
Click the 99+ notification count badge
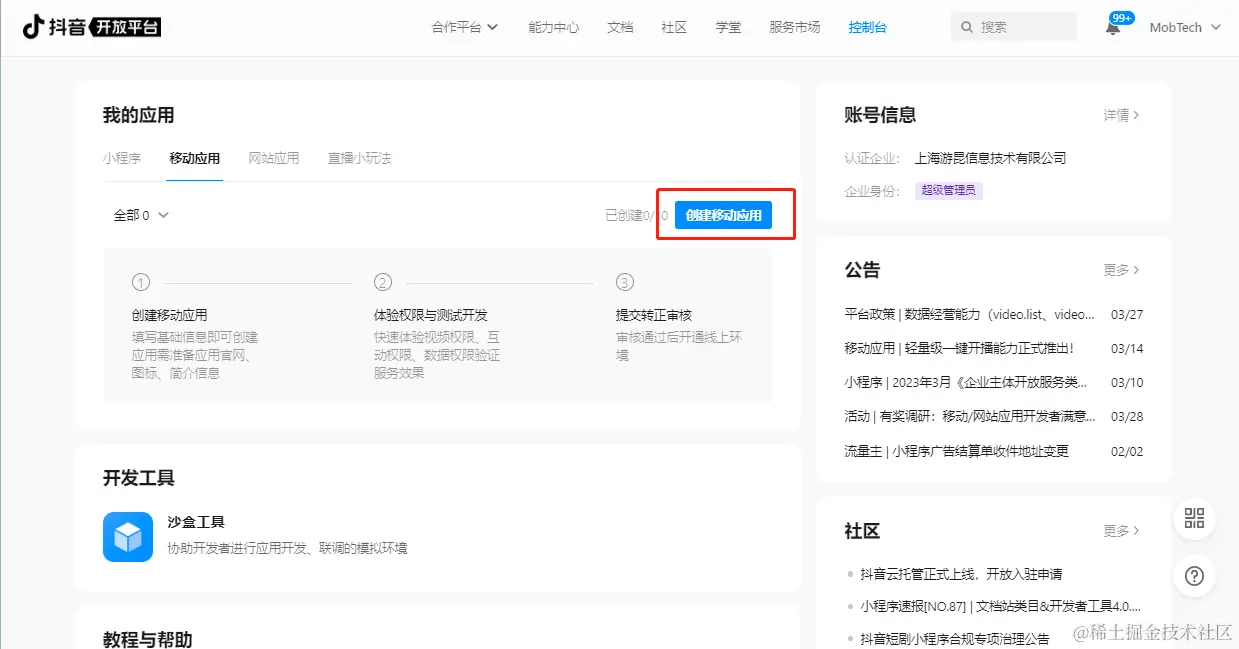point(1122,18)
